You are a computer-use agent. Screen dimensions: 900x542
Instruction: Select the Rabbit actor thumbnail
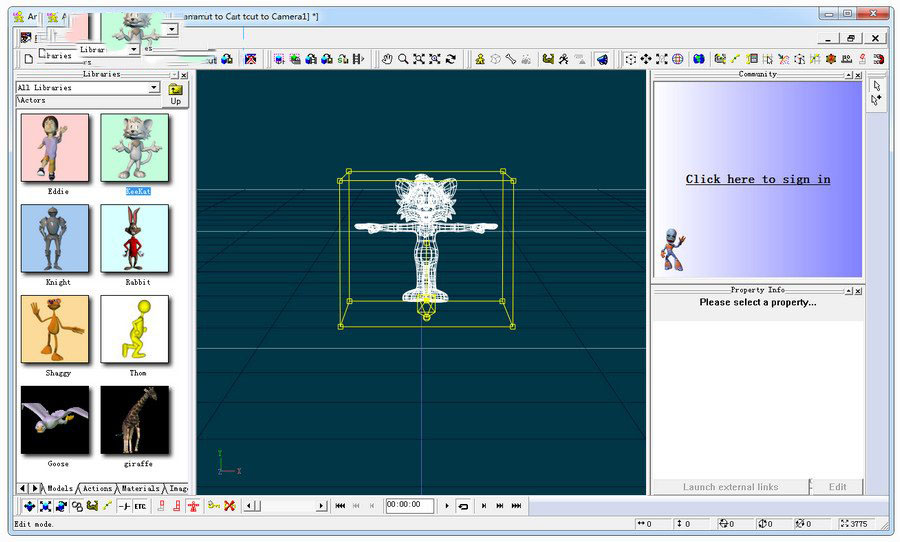click(134, 238)
